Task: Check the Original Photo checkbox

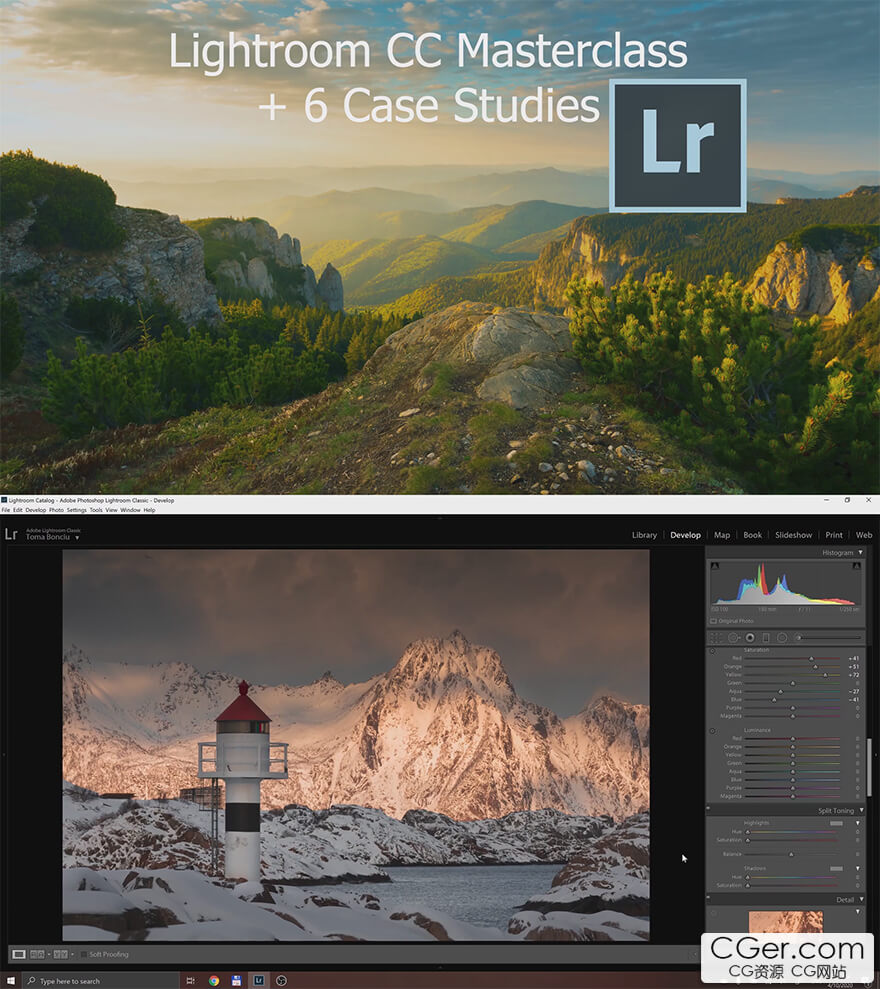Action: click(x=713, y=621)
